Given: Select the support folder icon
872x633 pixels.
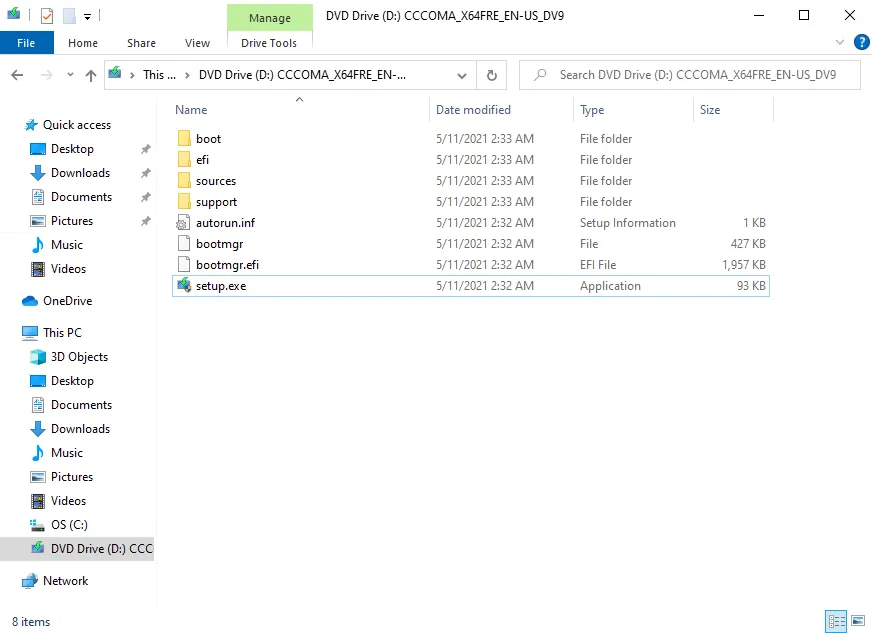Looking at the screenshot, I should [x=184, y=202].
